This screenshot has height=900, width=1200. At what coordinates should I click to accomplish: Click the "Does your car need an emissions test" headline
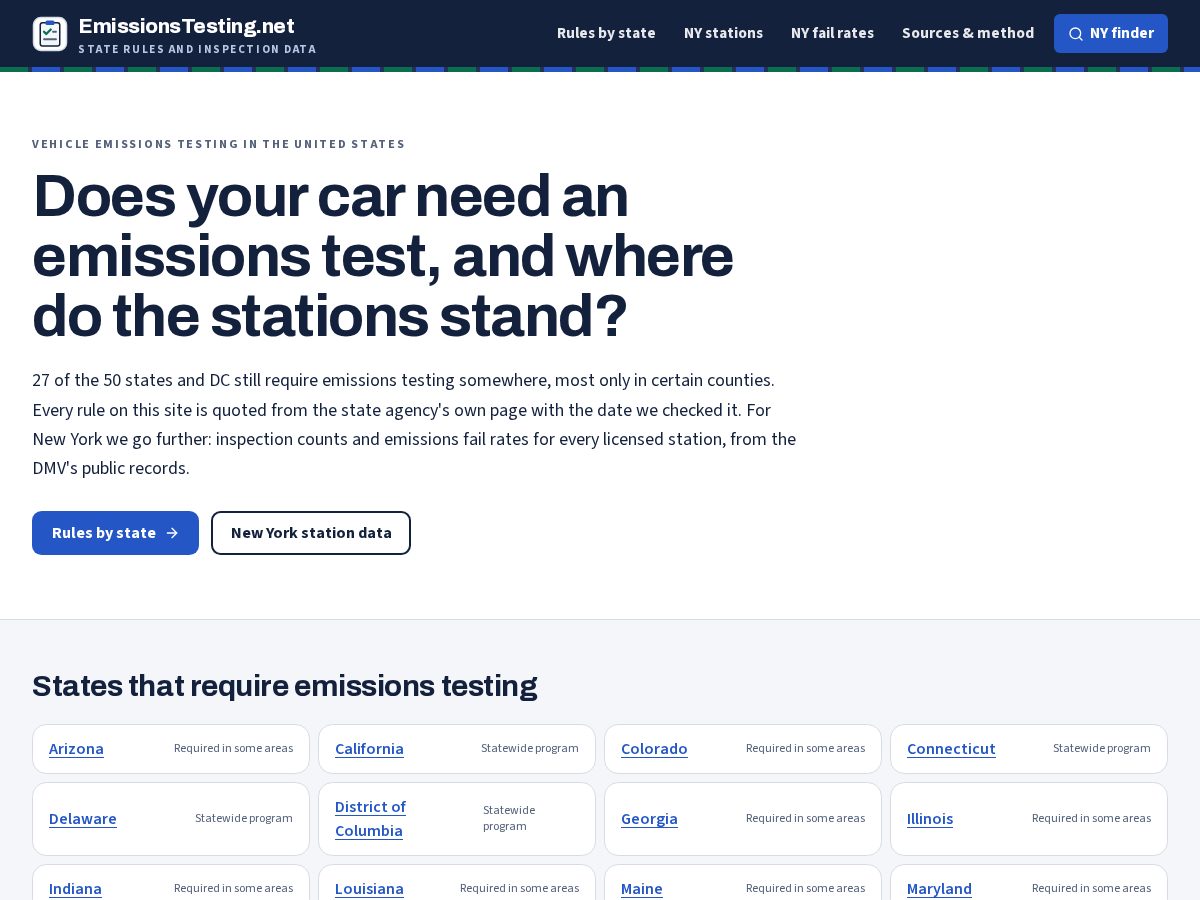(x=383, y=256)
